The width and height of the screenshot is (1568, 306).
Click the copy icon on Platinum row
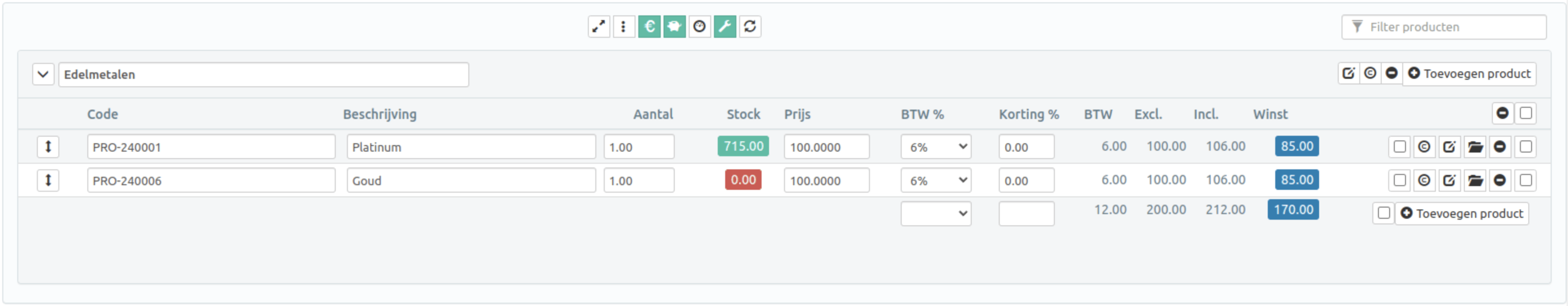pos(1424,146)
